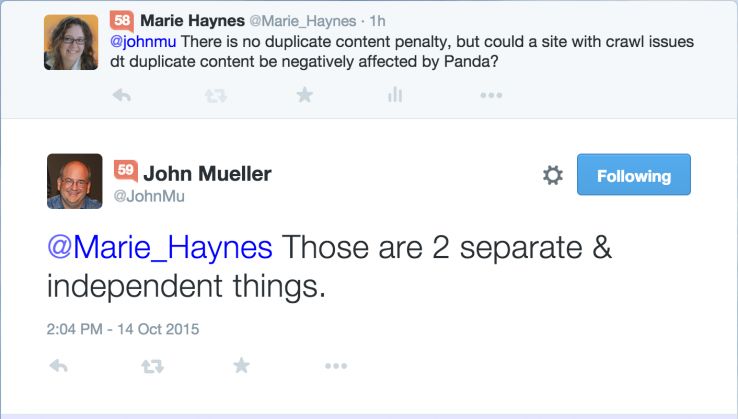Retweet John Mueller's tweet
Screen dimensions: 738x419
coord(152,366)
